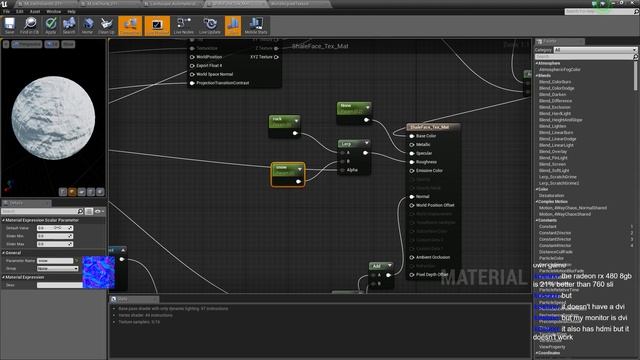Open the Lit view mode dropdown
This screenshot has width=640, height=360.
52,44
